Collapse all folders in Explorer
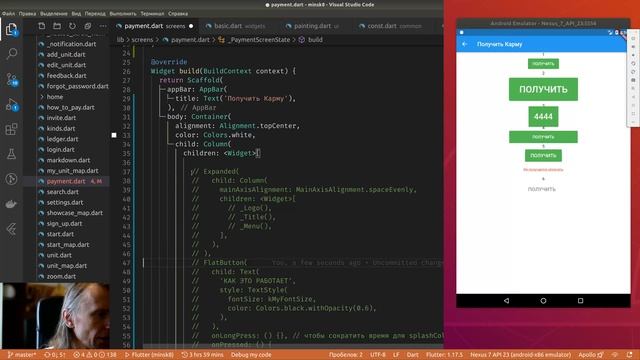 click(87, 26)
